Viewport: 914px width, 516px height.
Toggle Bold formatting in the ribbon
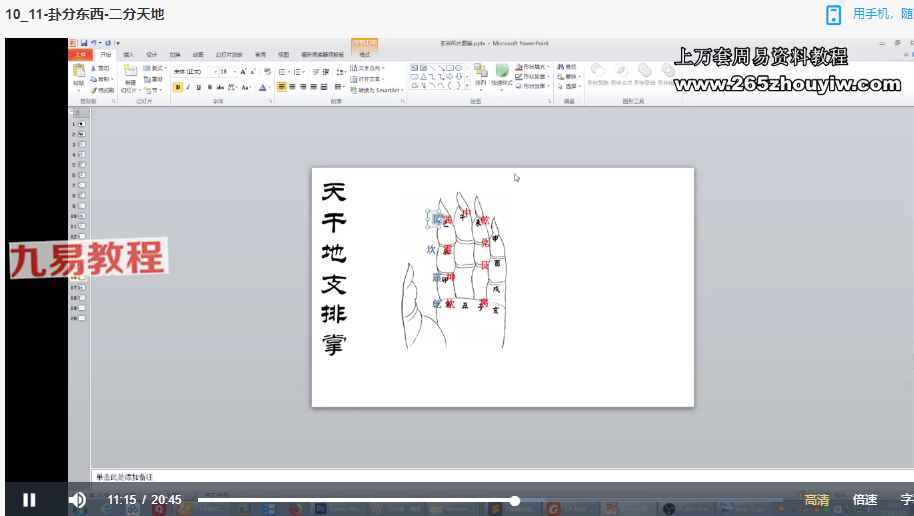pos(178,87)
